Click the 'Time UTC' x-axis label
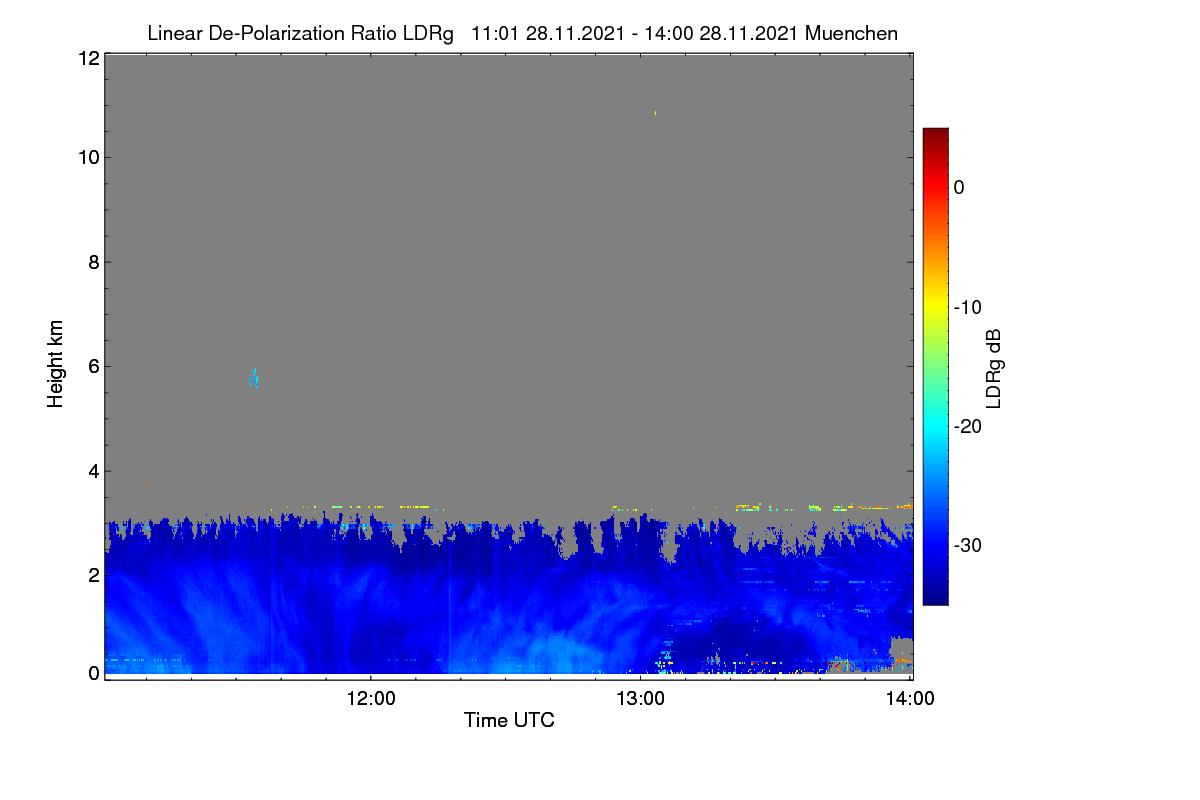This screenshot has height=800, width=1200. tap(509, 720)
